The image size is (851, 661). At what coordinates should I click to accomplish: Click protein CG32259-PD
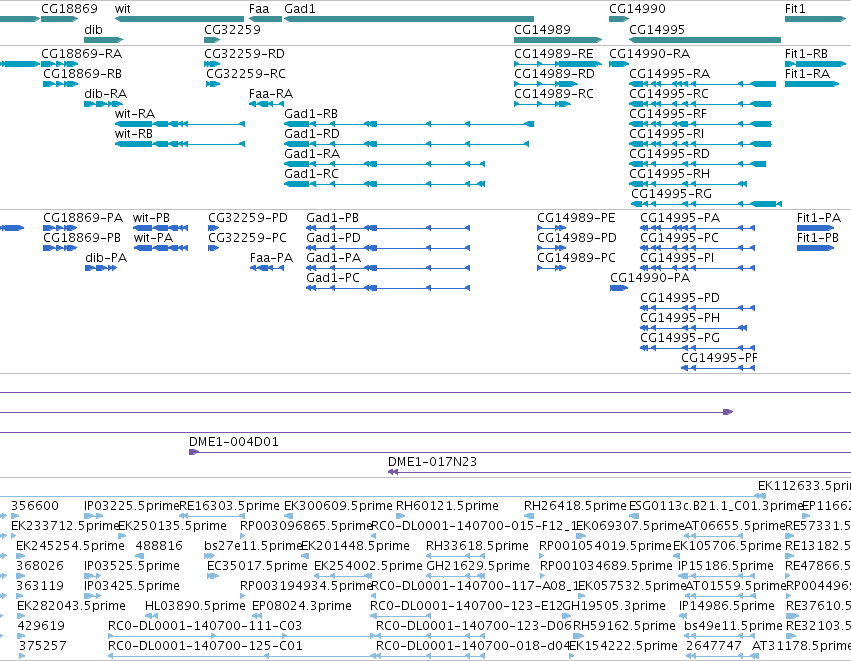[x=213, y=228]
